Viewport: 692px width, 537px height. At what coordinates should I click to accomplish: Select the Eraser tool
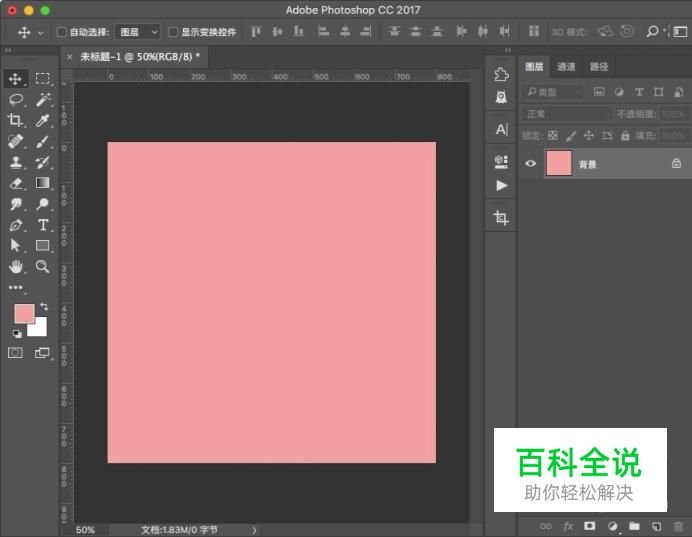click(x=16, y=184)
